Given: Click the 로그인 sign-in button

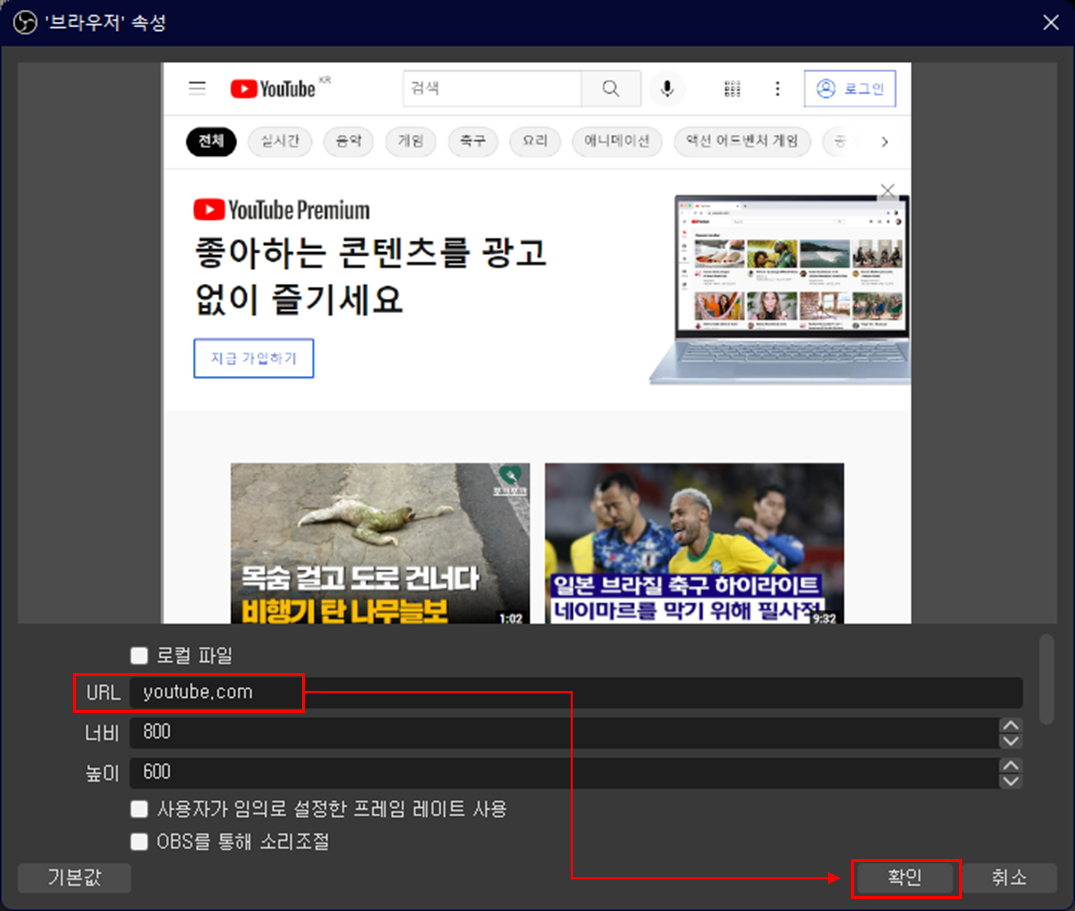Looking at the screenshot, I should click(850, 88).
